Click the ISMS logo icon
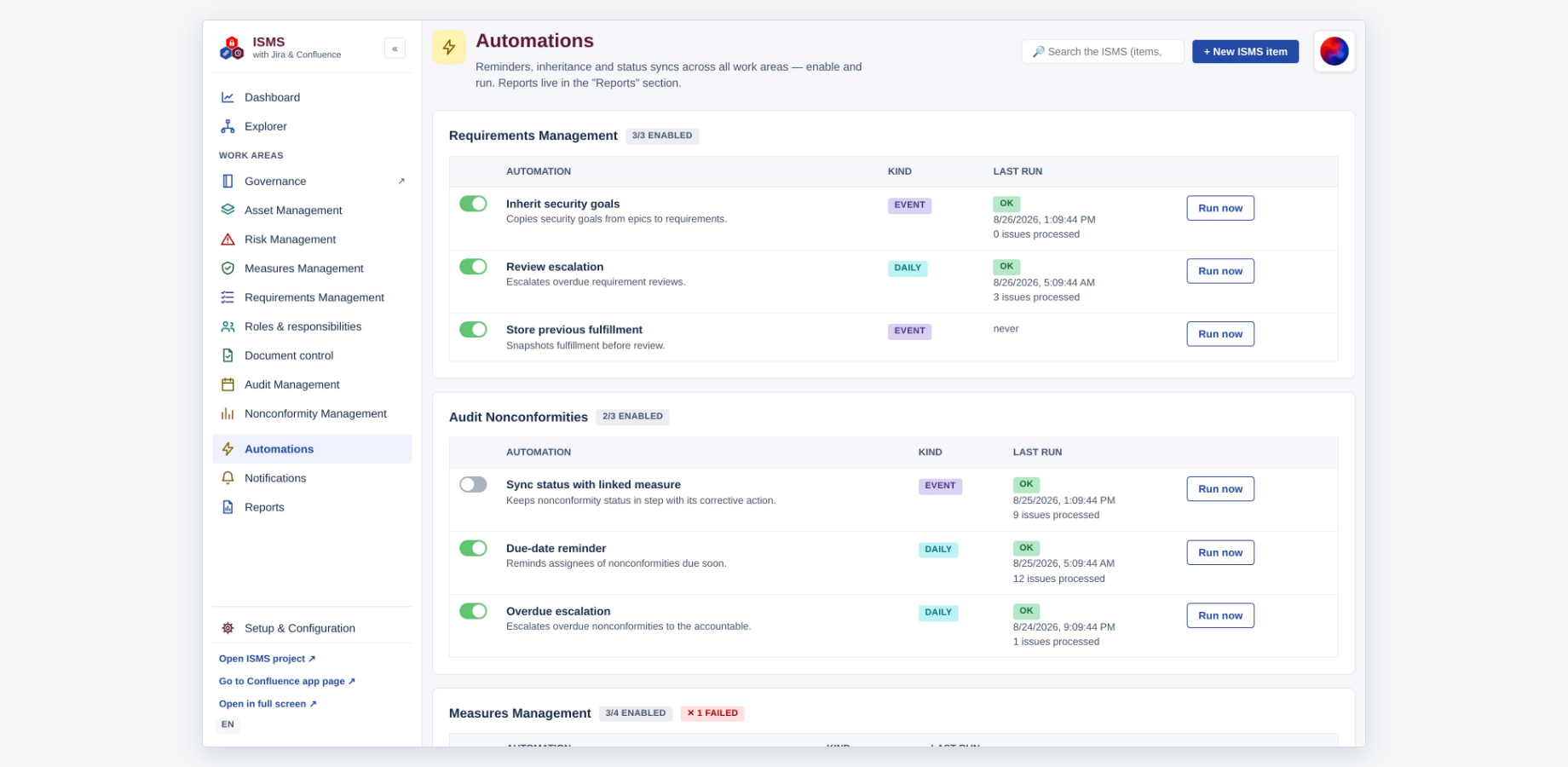The width and height of the screenshot is (1568, 767). [232, 48]
